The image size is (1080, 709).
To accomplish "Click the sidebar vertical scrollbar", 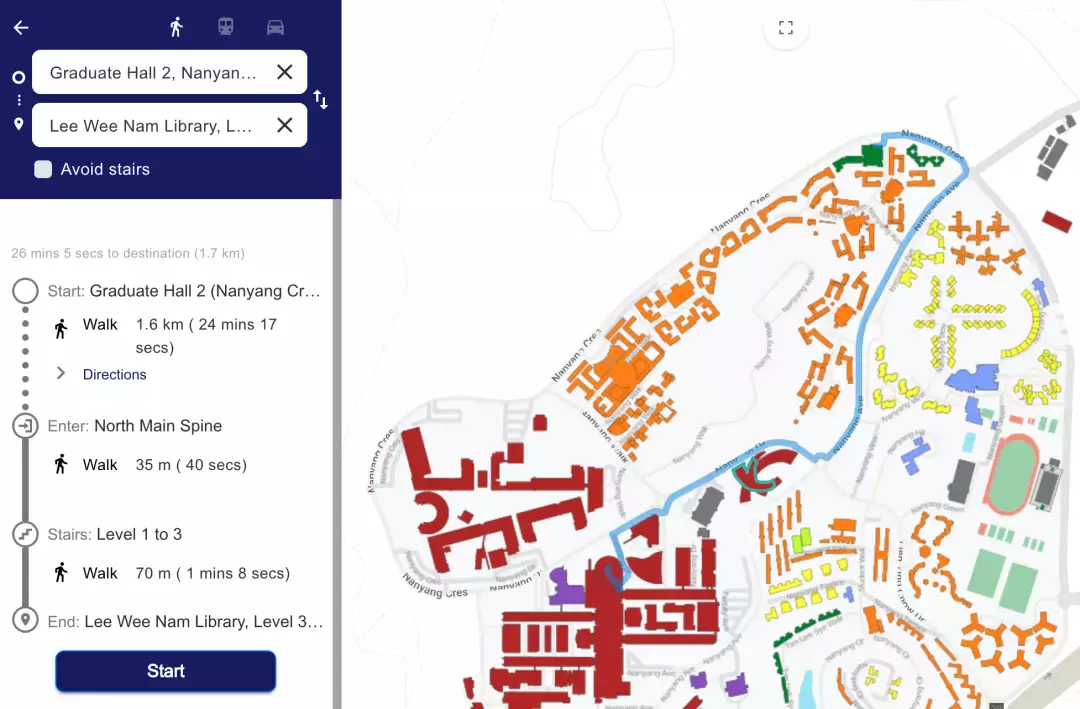I will click(337, 450).
